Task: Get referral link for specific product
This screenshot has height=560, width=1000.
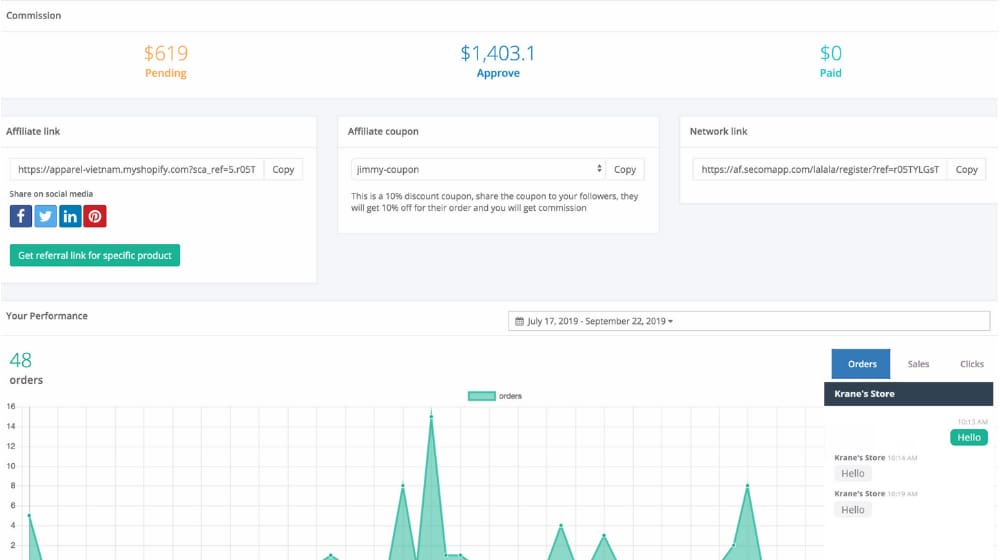Action: point(95,256)
